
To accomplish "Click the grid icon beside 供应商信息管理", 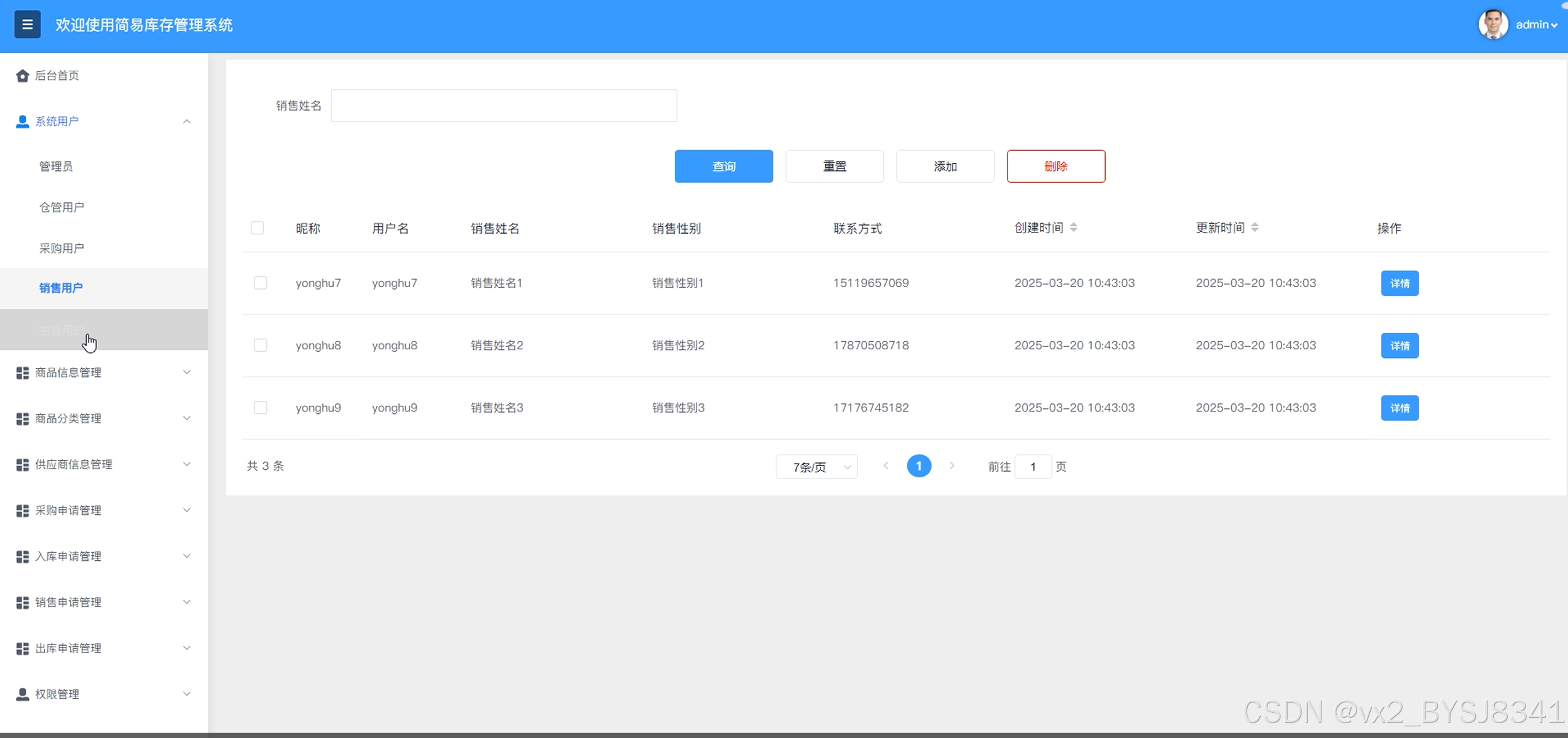I will point(23,465).
